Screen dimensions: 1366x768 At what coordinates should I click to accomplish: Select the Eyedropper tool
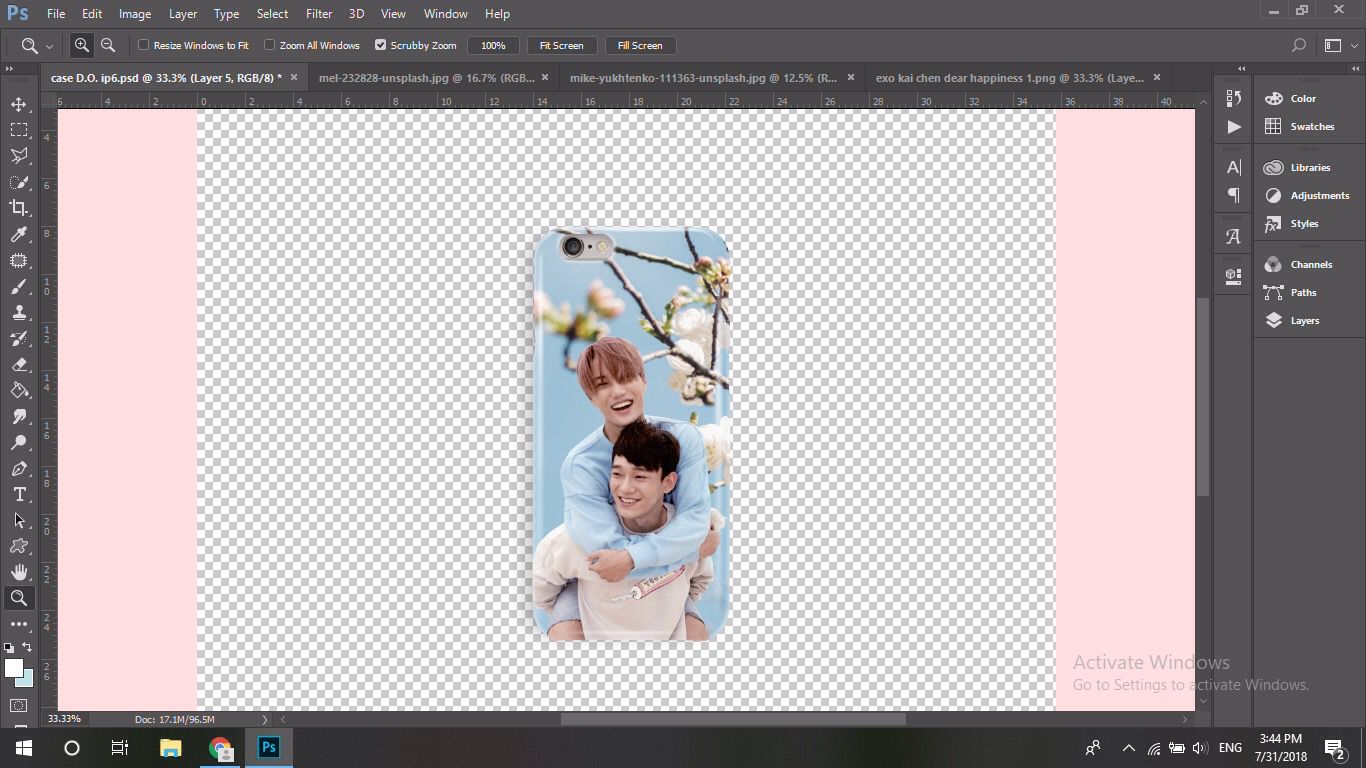point(19,234)
